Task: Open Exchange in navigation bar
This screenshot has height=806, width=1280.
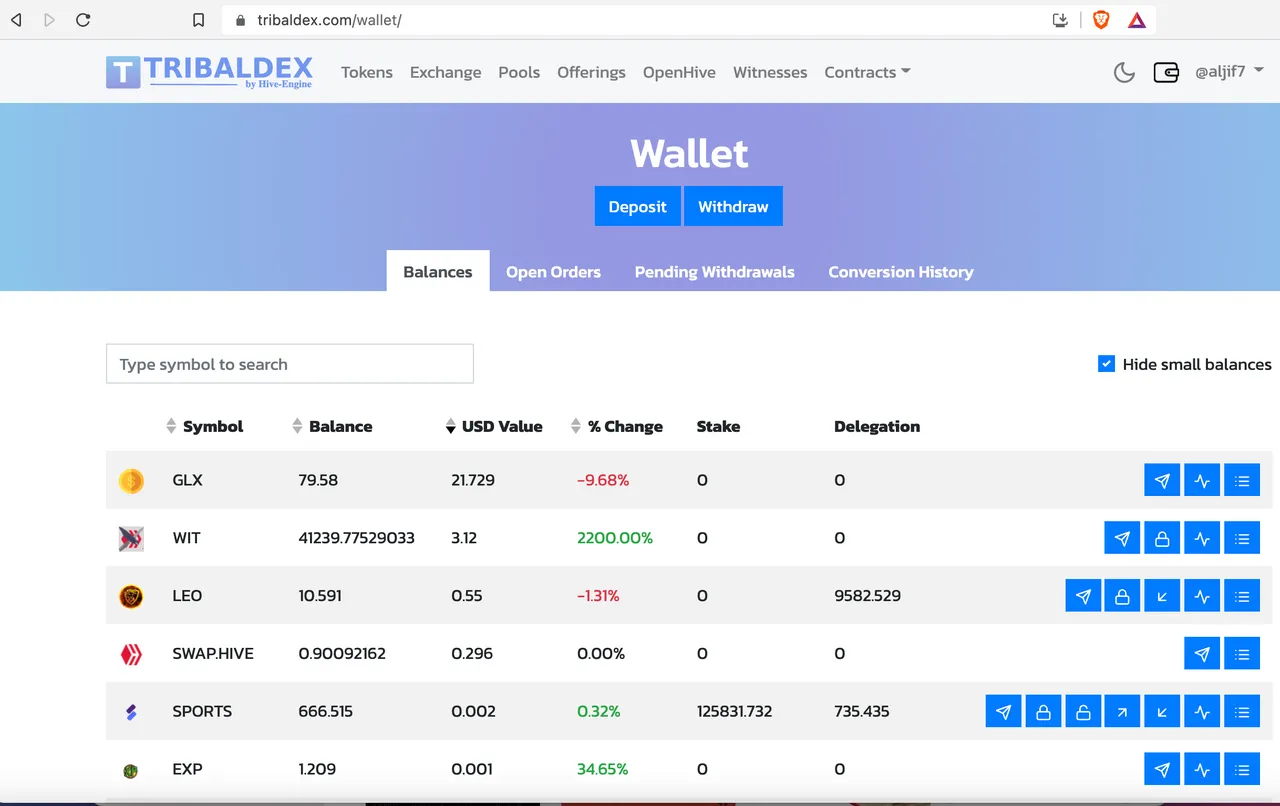Action: [446, 72]
